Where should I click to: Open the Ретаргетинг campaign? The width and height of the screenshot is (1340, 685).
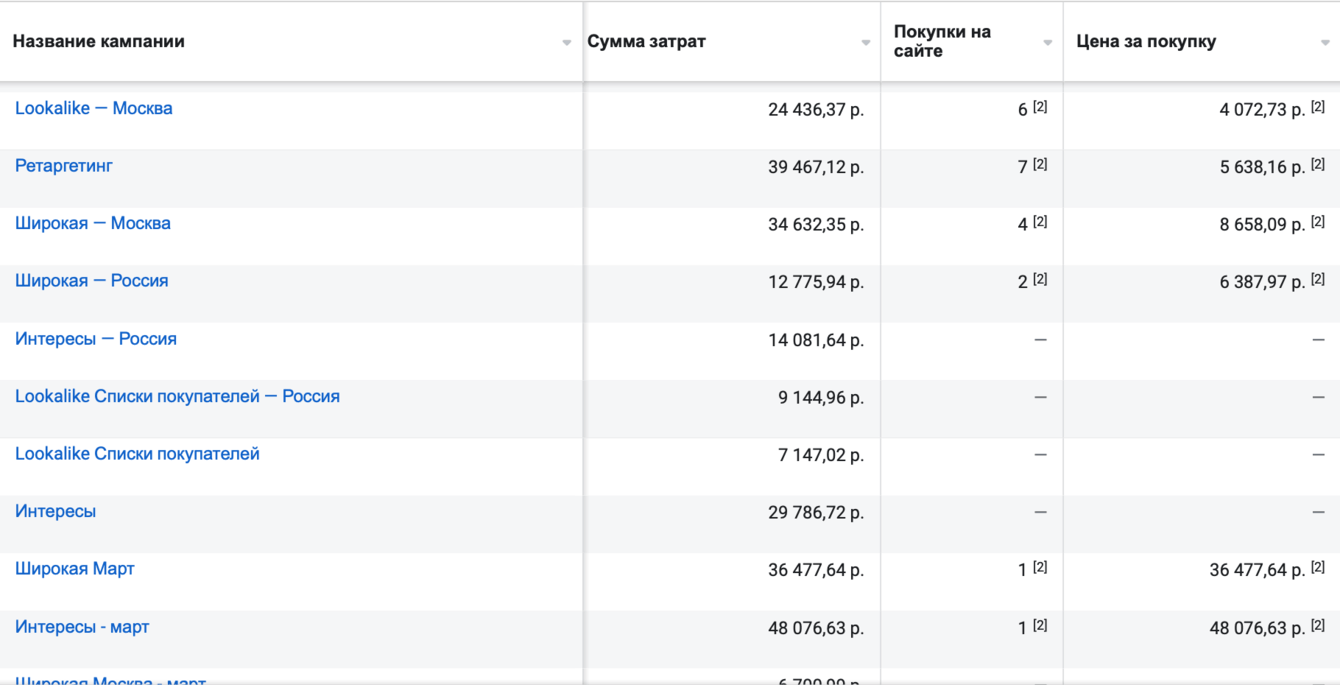(64, 166)
